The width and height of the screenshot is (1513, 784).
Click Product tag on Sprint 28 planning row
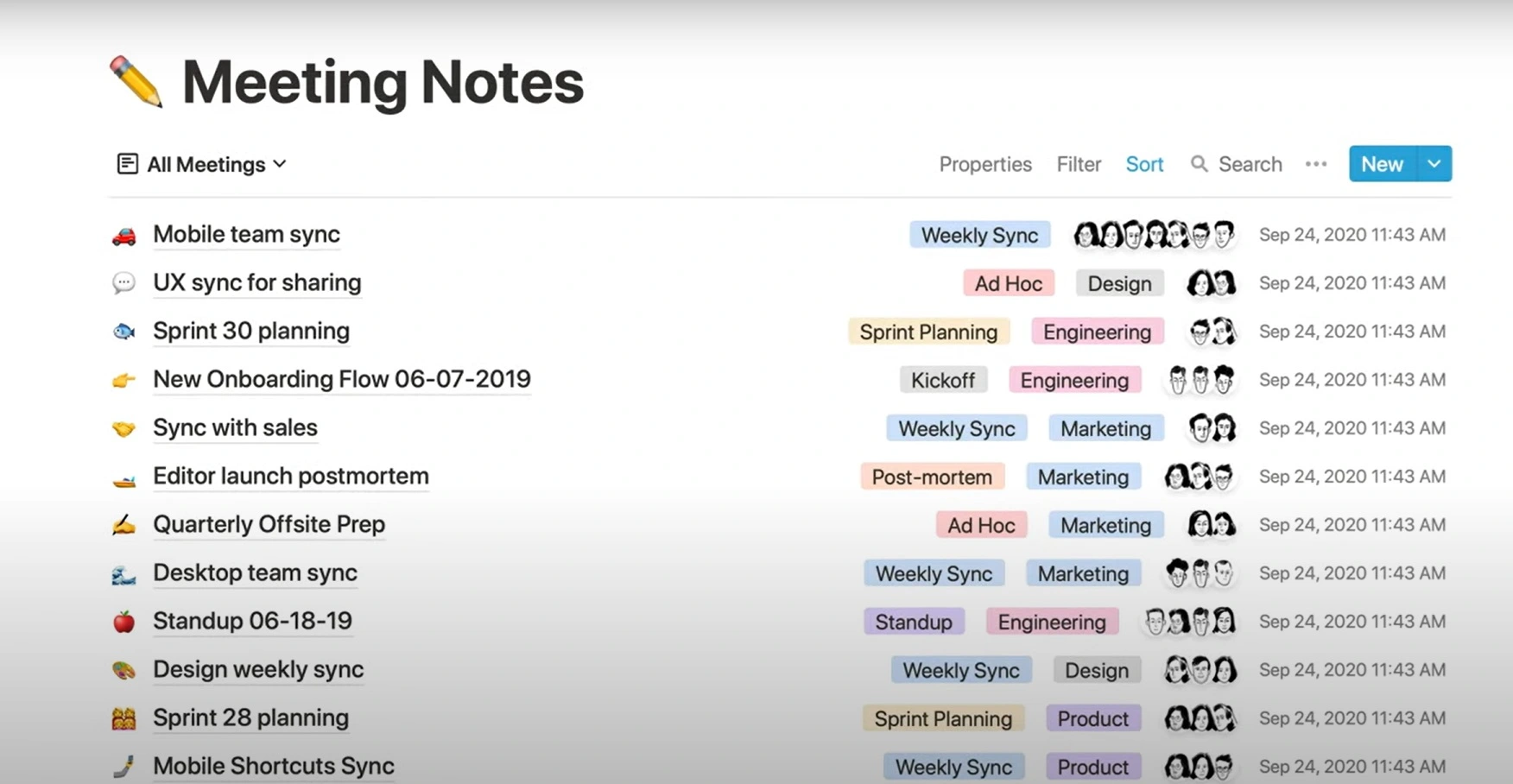tap(1093, 718)
